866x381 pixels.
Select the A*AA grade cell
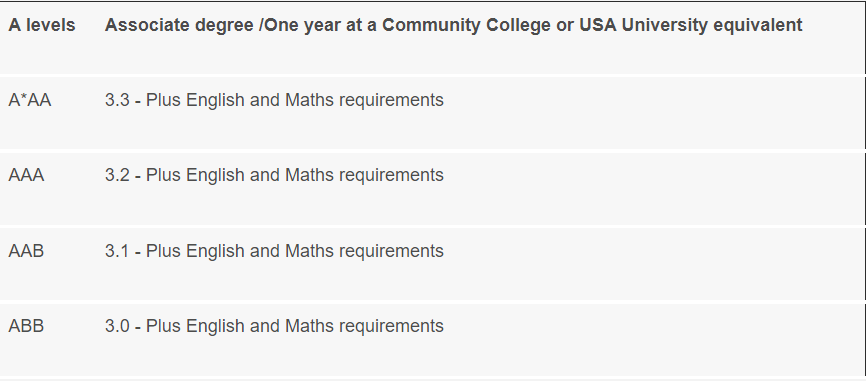coord(30,100)
